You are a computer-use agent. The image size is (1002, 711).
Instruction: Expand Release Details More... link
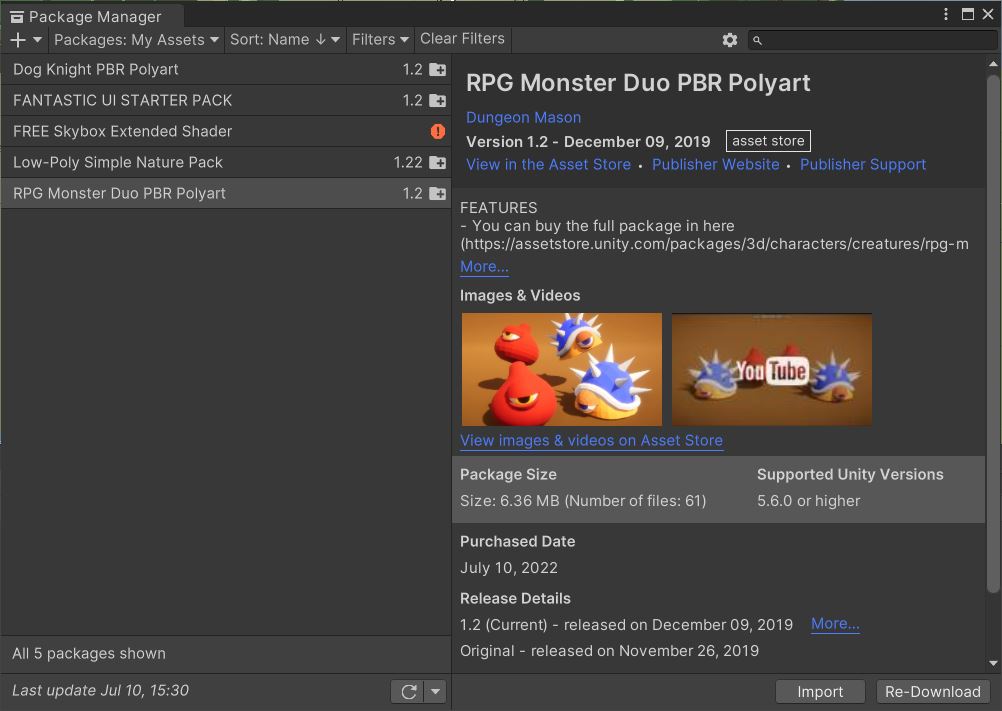835,623
